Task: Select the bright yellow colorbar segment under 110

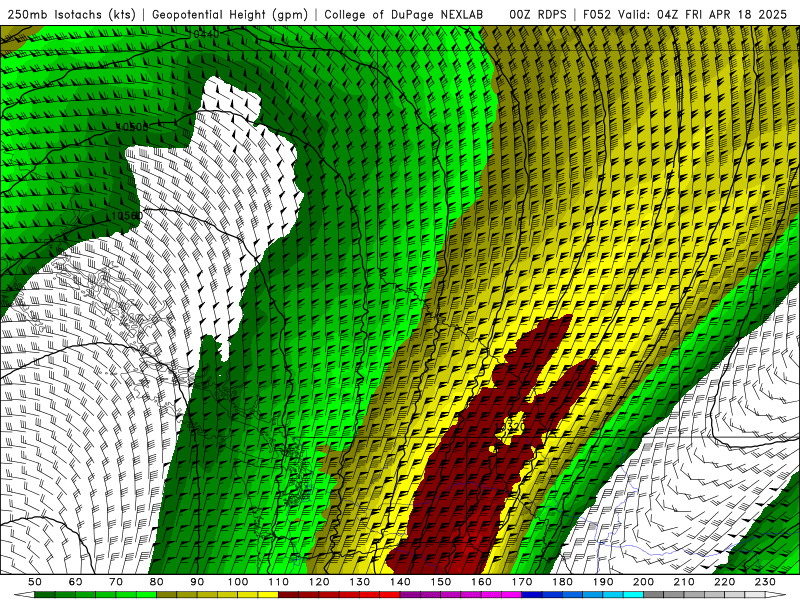Action: pyautogui.click(x=268, y=595)
